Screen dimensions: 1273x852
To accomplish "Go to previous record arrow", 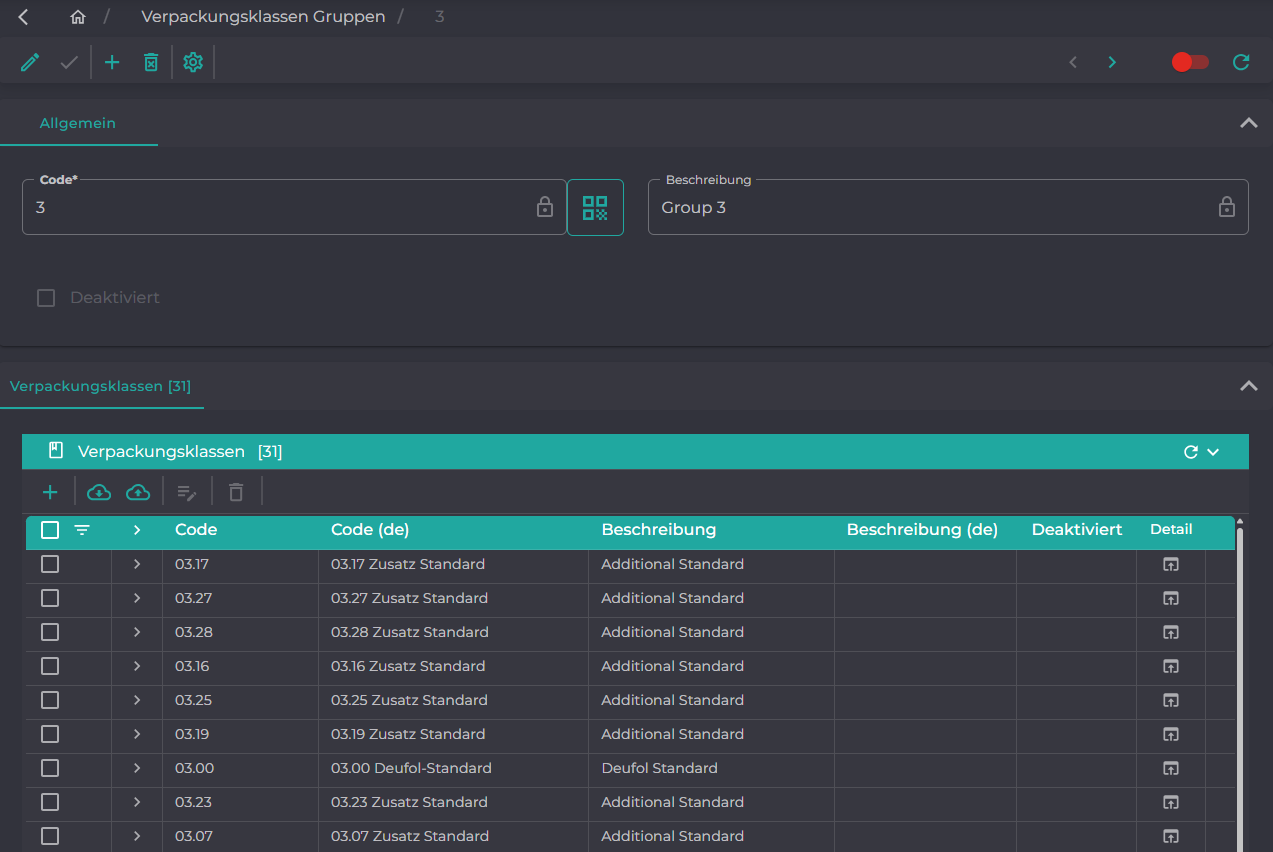I will coord(1073,62).
